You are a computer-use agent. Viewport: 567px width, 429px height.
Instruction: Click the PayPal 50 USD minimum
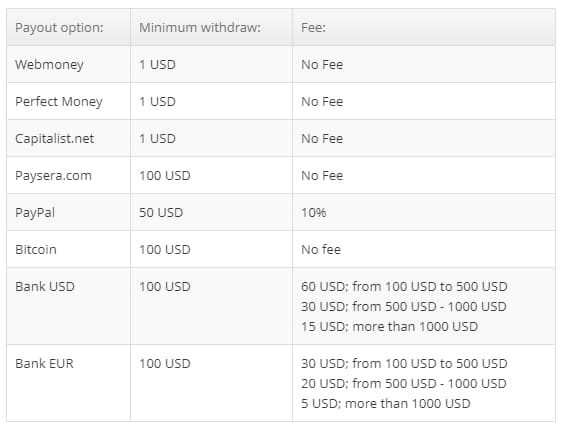coord(161,213)
